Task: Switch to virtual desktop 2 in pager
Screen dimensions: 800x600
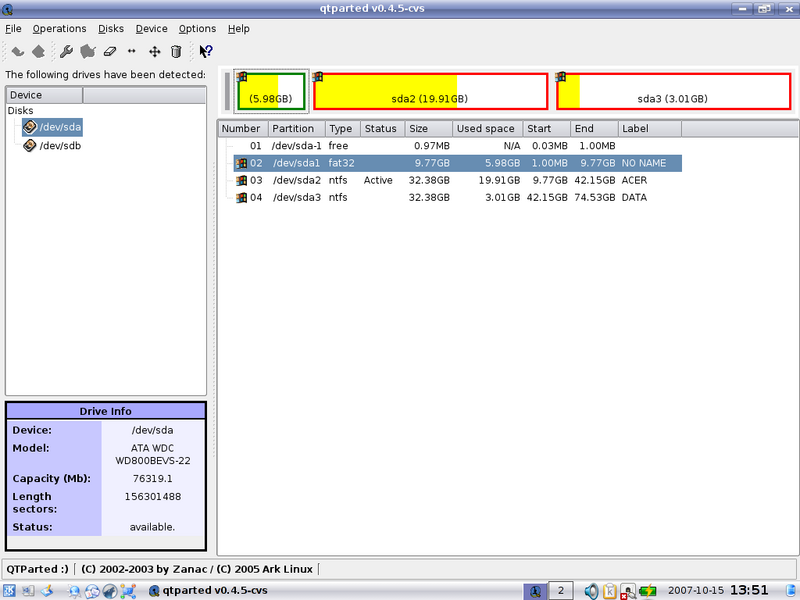Action: [561, 591]
